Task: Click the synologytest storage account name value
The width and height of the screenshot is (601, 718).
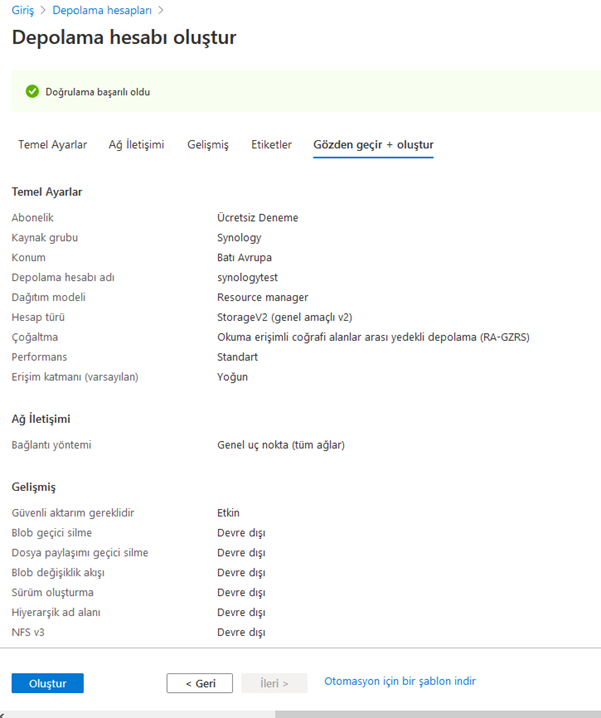Action: pos(247,277)
